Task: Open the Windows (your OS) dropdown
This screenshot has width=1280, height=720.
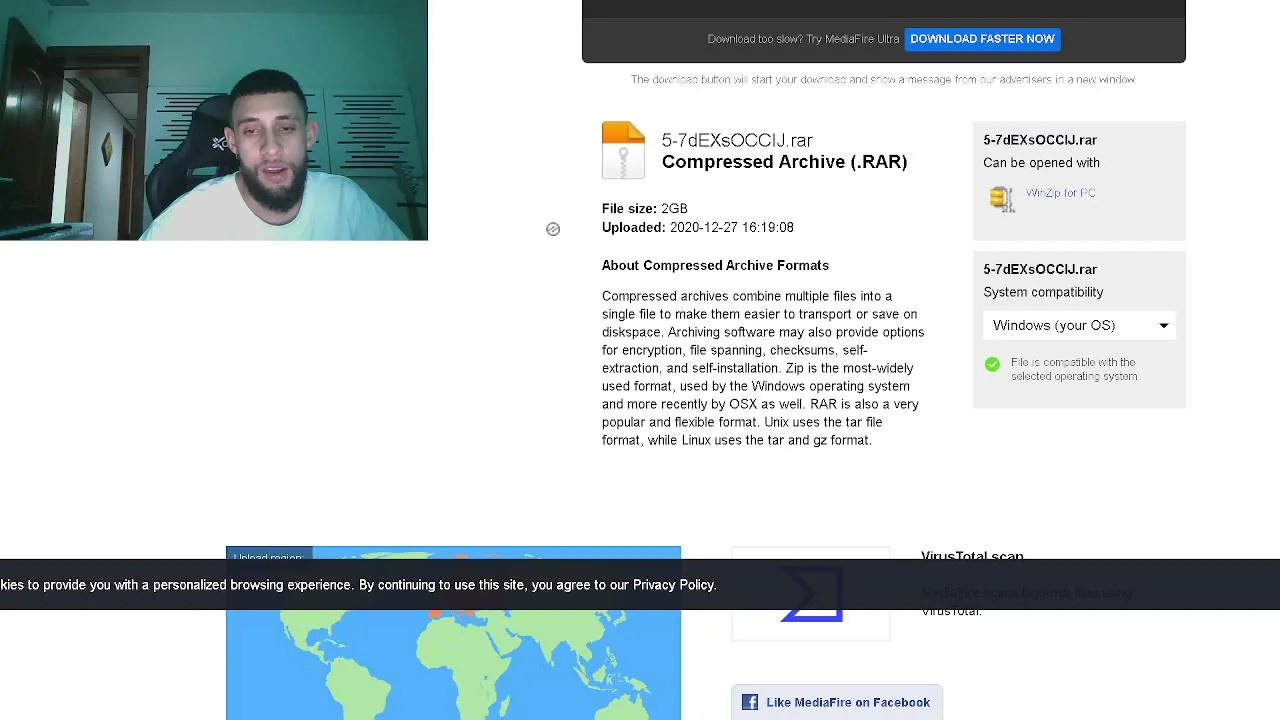Action: click(x=1079, y=325)
